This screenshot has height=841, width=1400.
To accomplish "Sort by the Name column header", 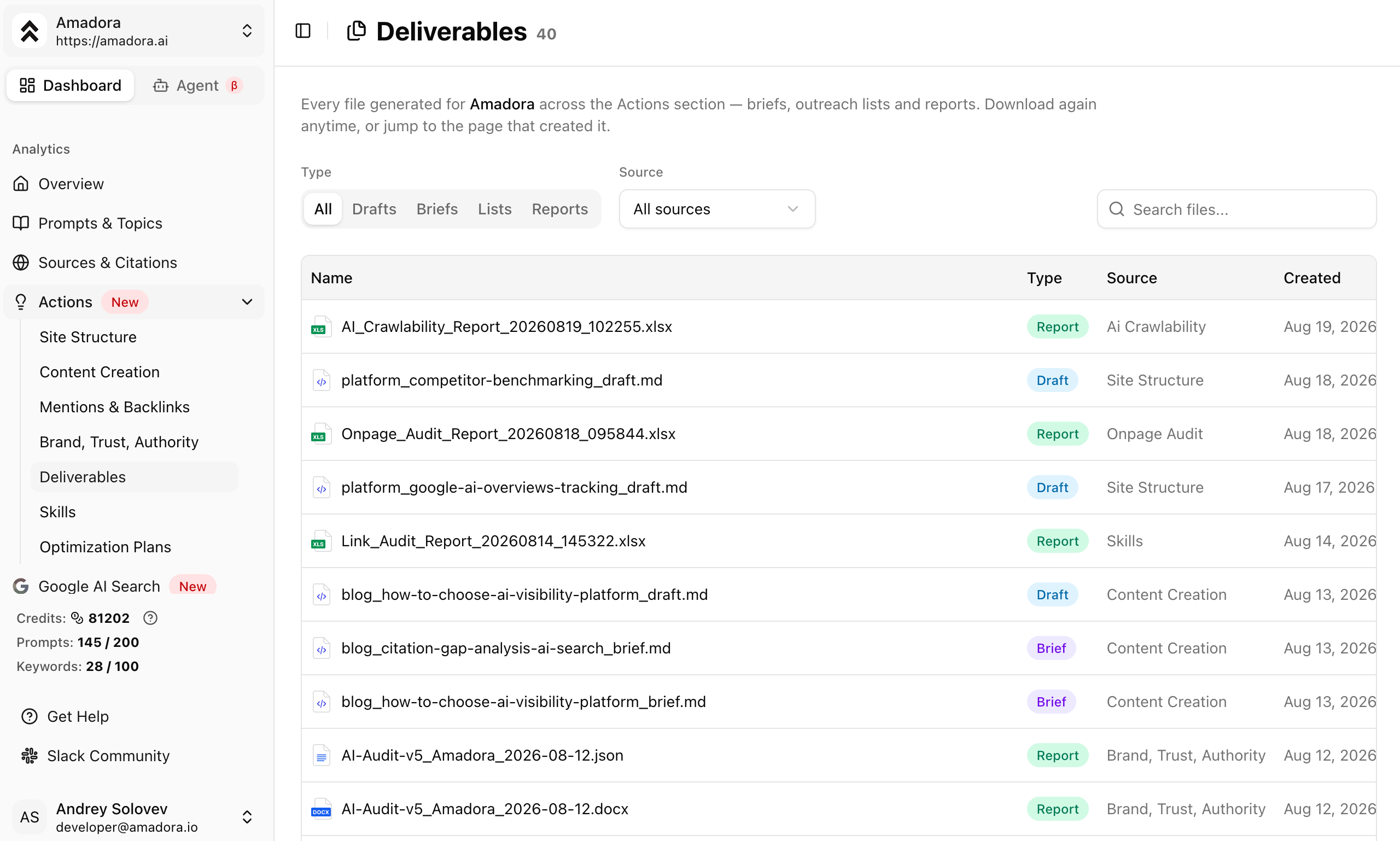I will coord(331,278).
